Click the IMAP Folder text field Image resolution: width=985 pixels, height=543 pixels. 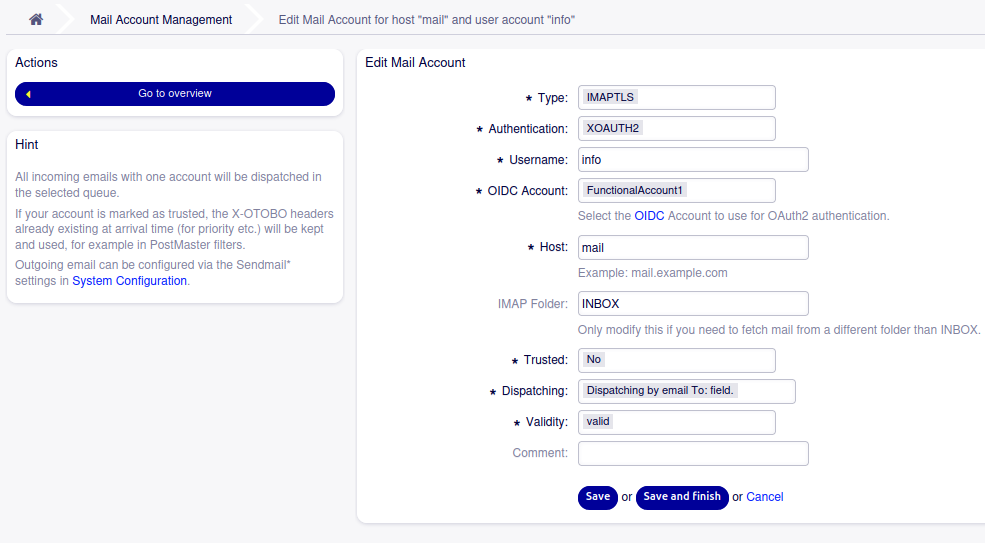pos(693,304)
